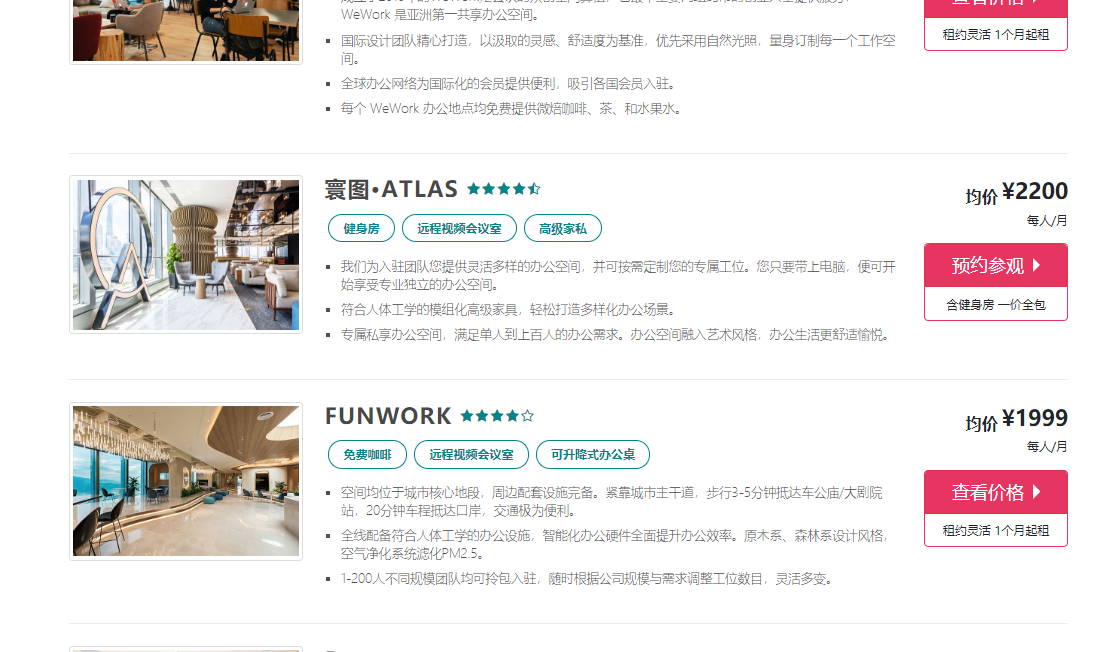Click the WeWork bullet about 全球办公网络
The image size is (1095, 652).
tap(508, 84)
